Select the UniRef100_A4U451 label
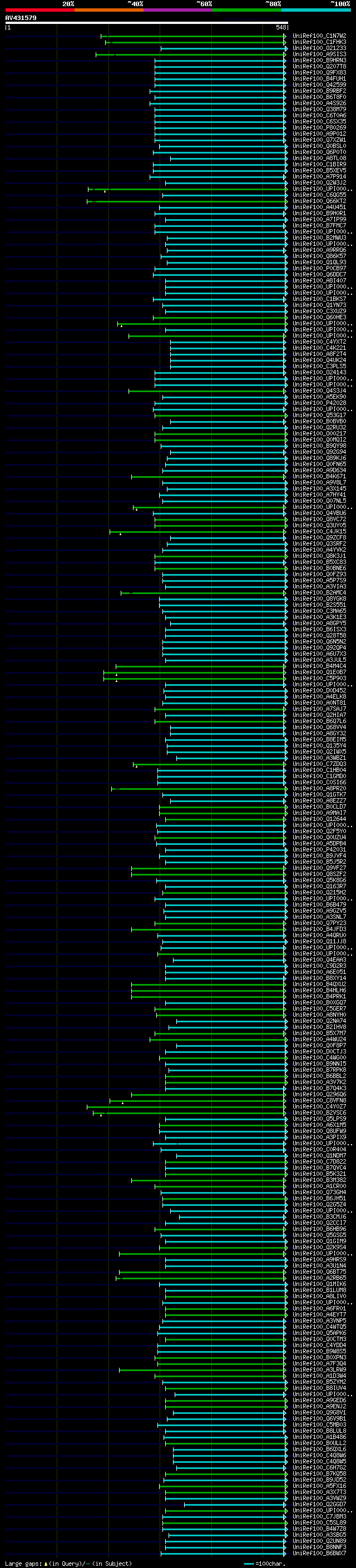The height and width of the screenshot is (1568, 356). [319, 207]
